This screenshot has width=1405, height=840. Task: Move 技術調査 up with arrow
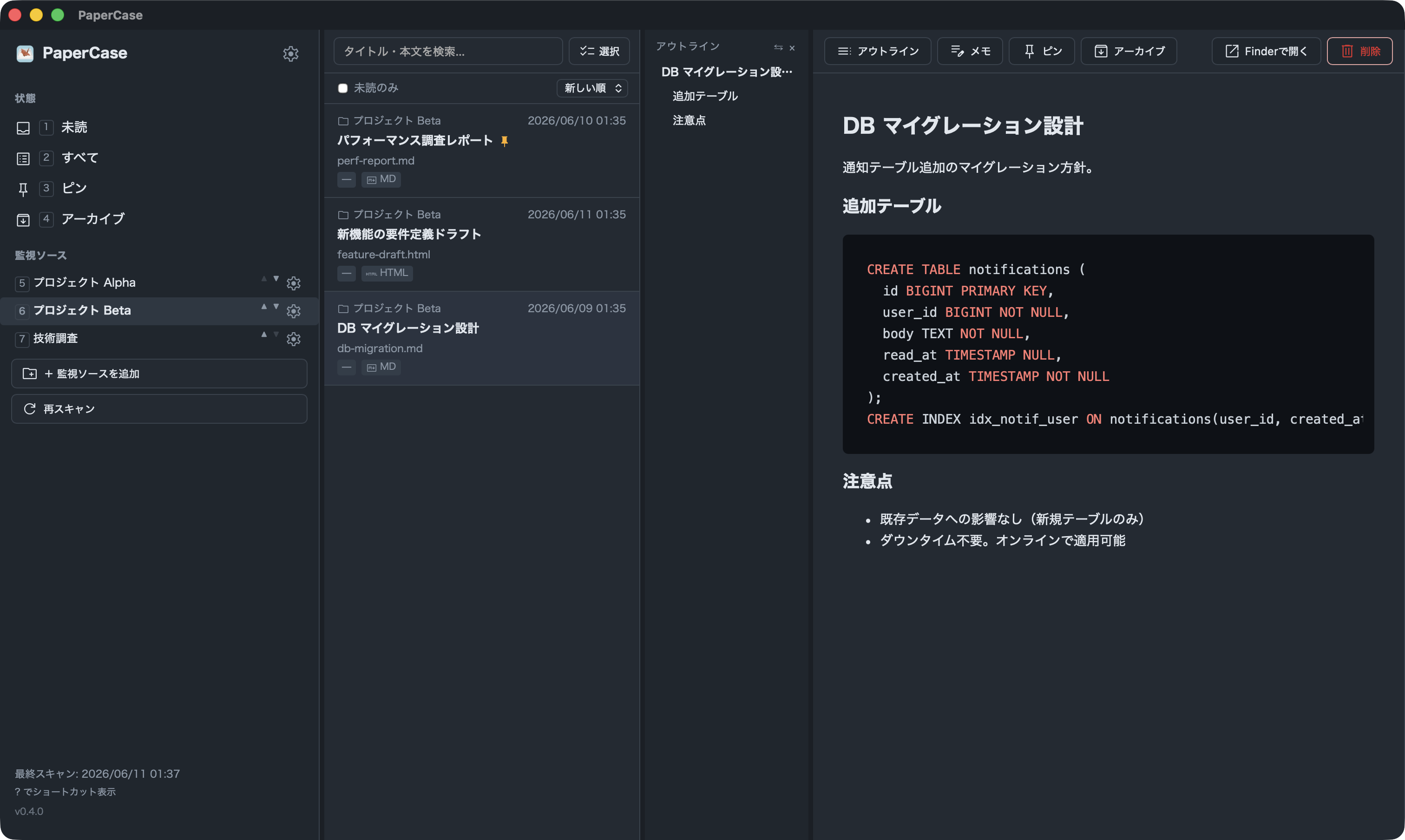tap(264, 334)
